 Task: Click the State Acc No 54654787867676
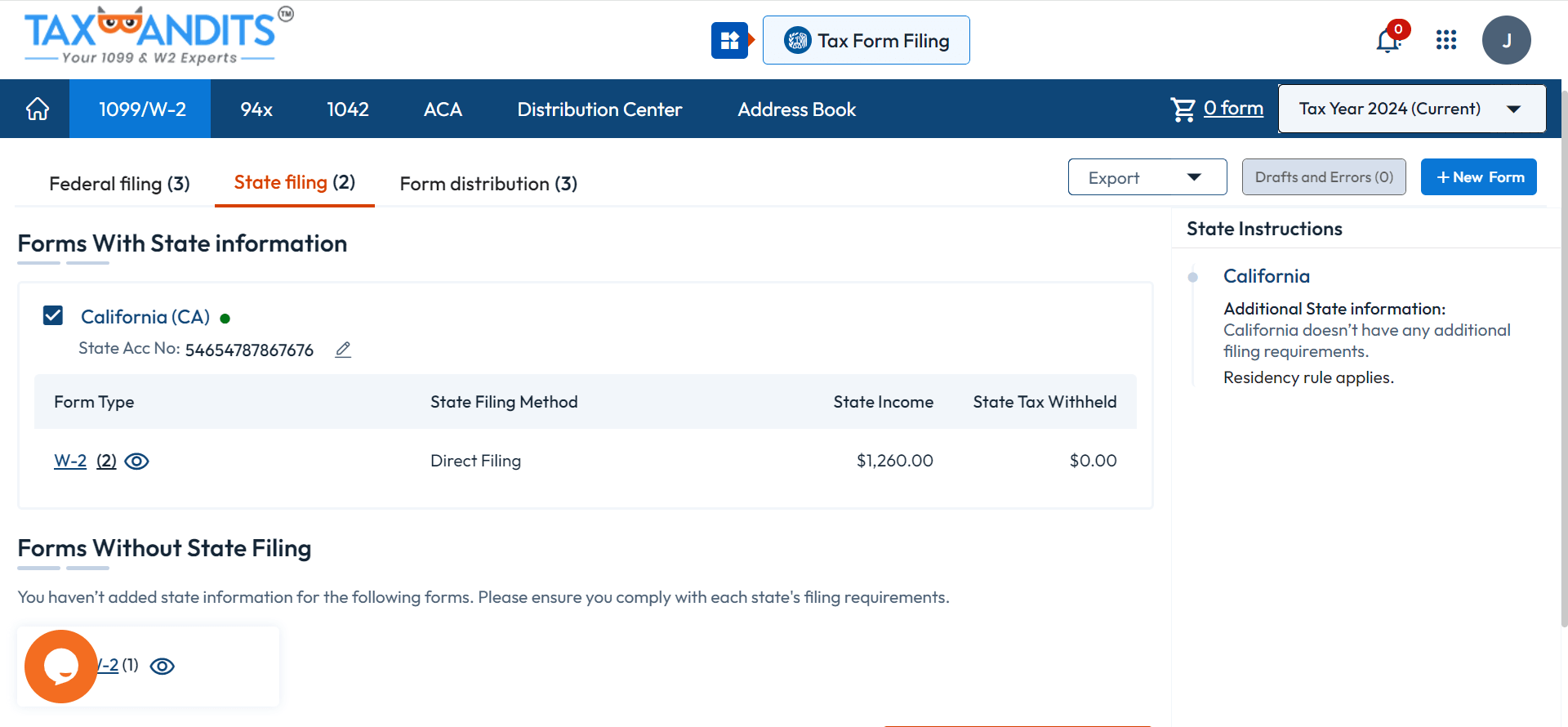click(249, 350)
